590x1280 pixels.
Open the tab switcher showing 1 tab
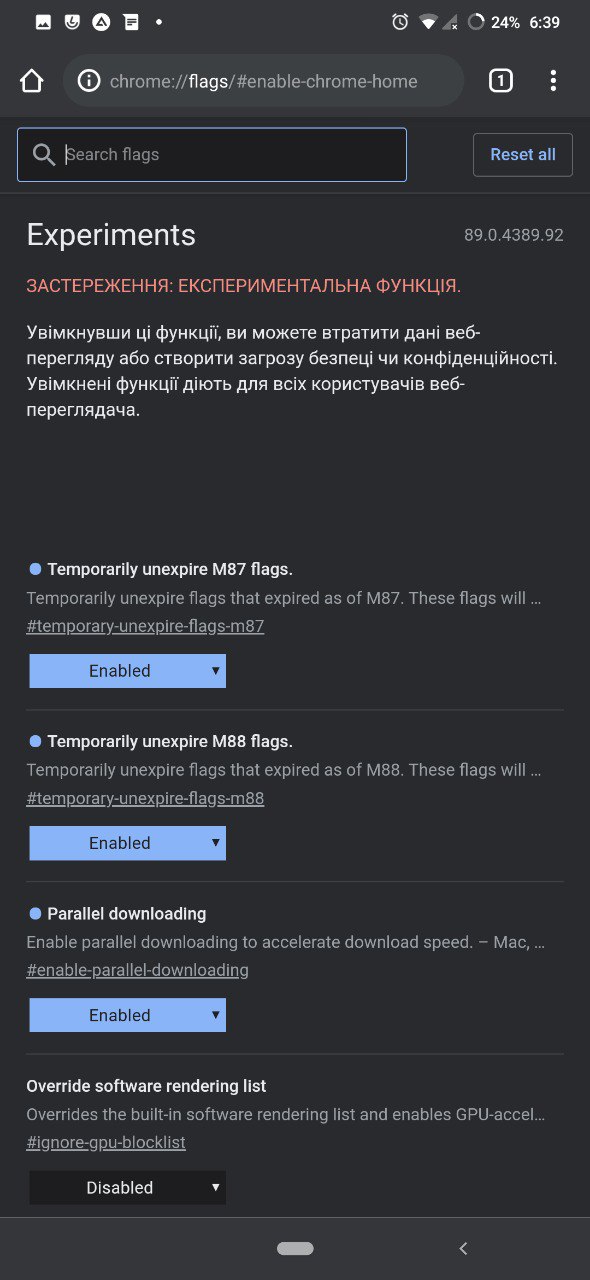(x=501, y=81)
